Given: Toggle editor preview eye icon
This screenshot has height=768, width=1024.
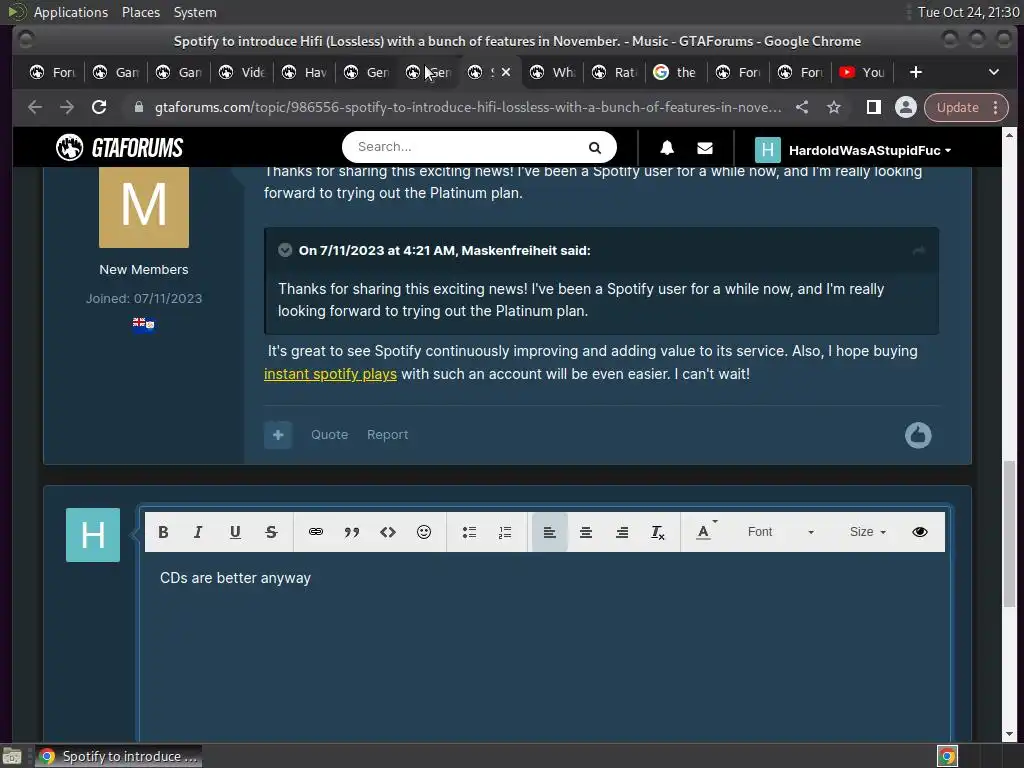Looking at the screenshot, I should (920, 532).
